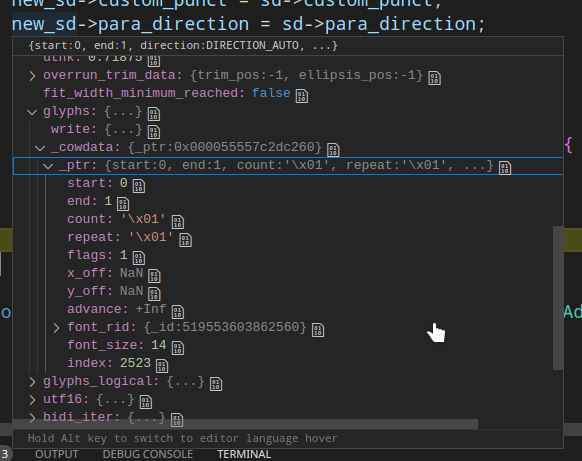
Task: View binary data icon beside x_off
Action: tap(154, 276)
